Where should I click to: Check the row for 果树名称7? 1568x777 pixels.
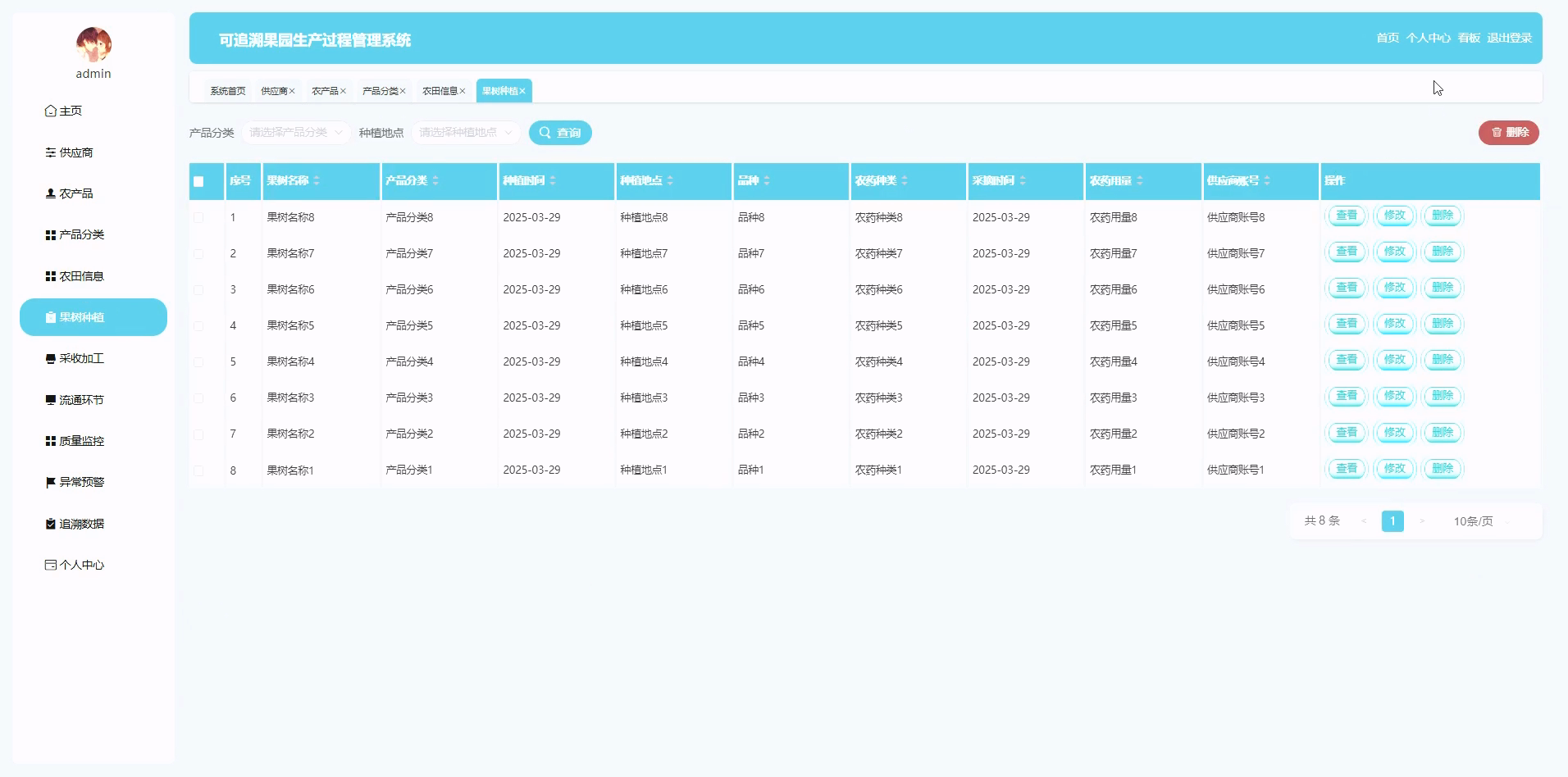198,254
